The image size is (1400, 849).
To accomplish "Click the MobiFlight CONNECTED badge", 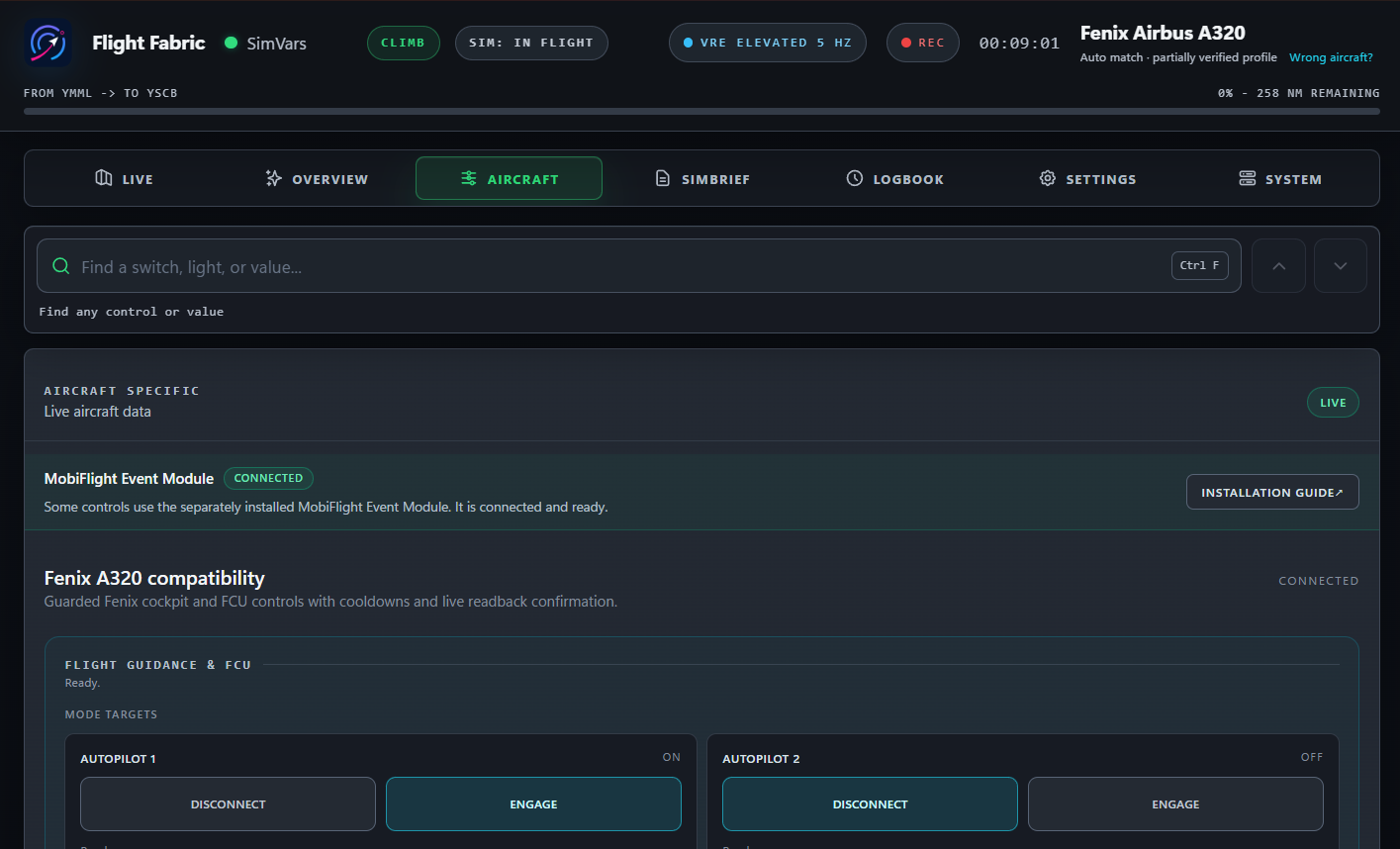I will click(268, 478).
